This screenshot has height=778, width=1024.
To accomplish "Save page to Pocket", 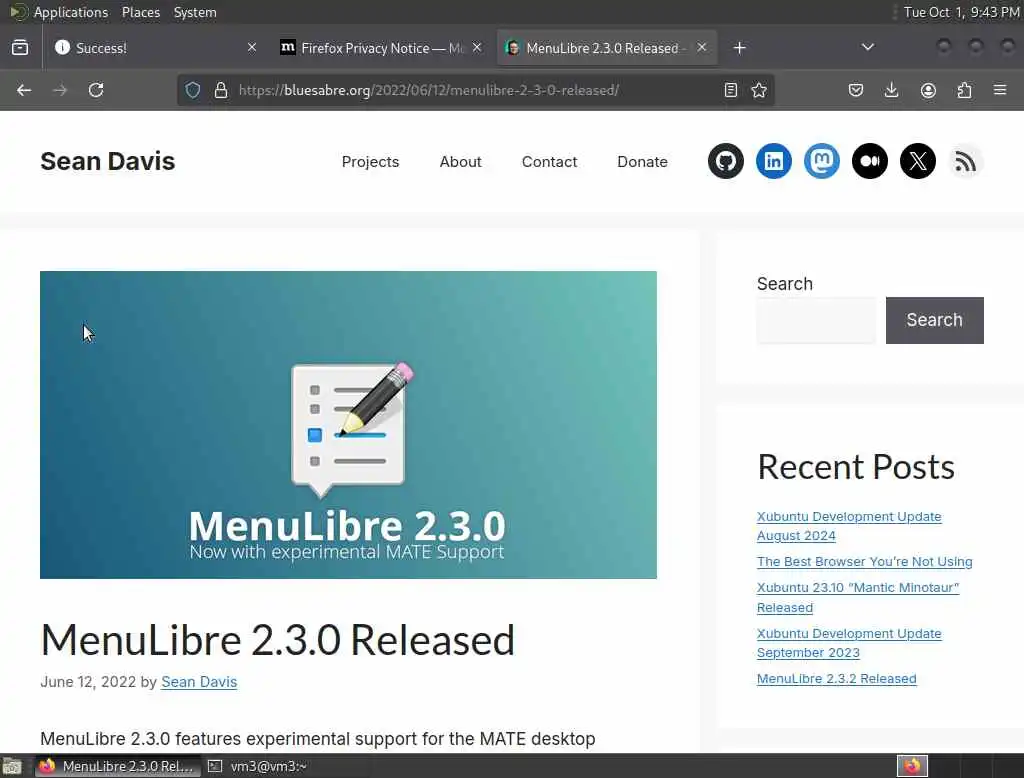I will click(x=856, y=90).
